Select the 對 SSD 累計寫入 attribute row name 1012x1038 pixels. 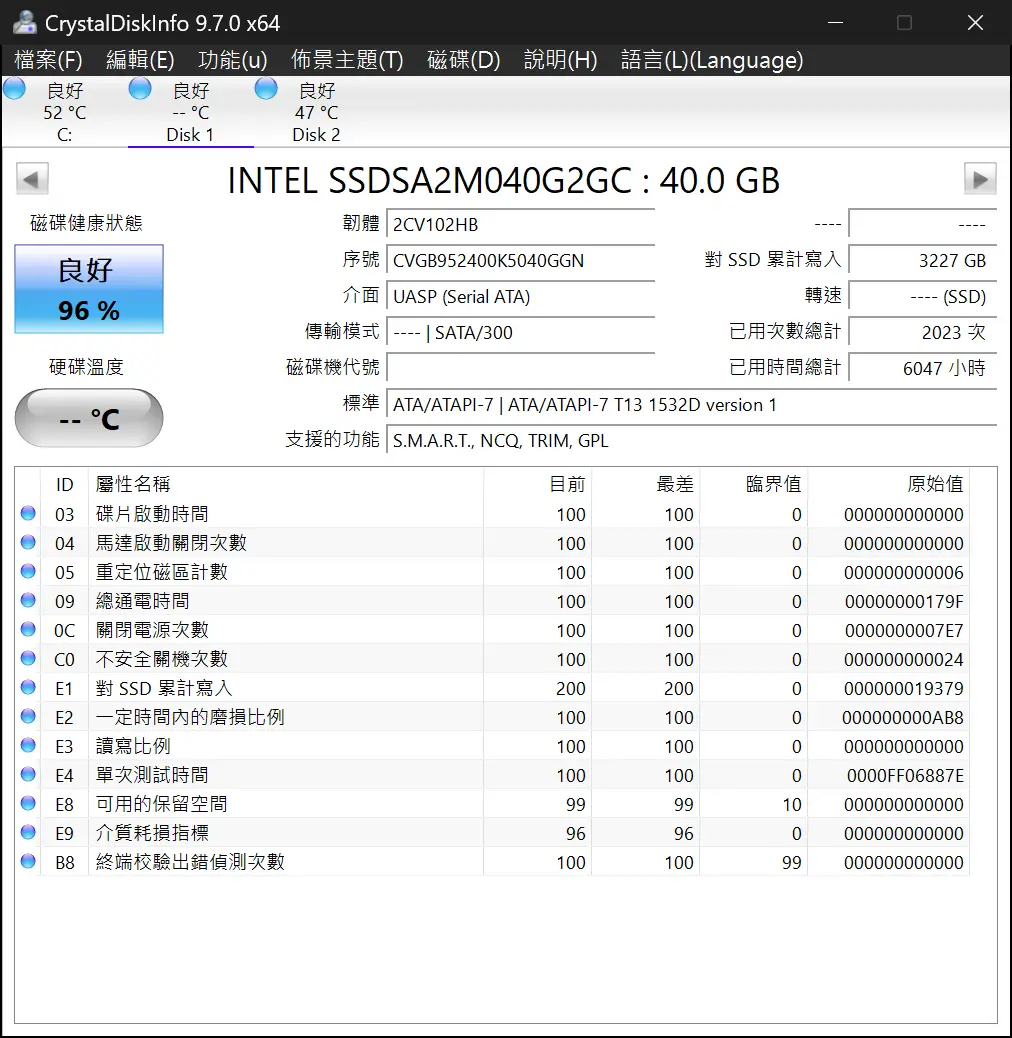(x=164, y=688)
